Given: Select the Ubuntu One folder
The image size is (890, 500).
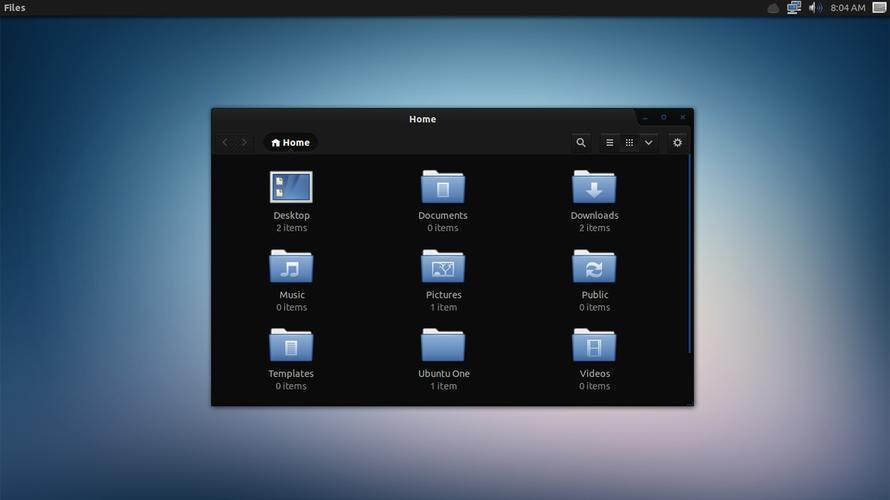Looking at the screenshot, I should tap(443, 346).
